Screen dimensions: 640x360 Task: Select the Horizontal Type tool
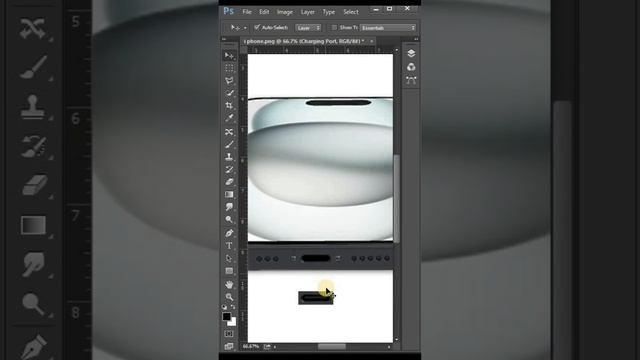pyautogui.click(x=229, y=246)
